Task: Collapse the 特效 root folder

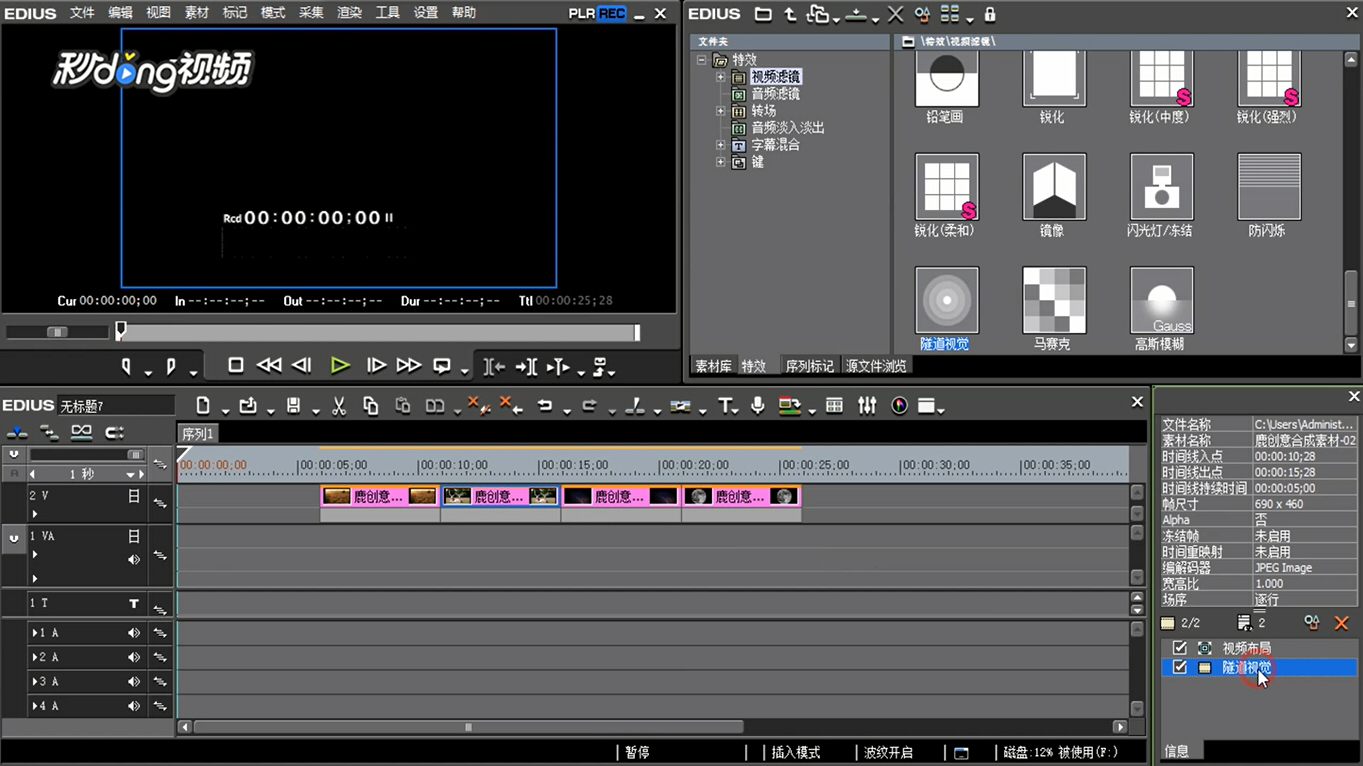Action: pos(702,60)
